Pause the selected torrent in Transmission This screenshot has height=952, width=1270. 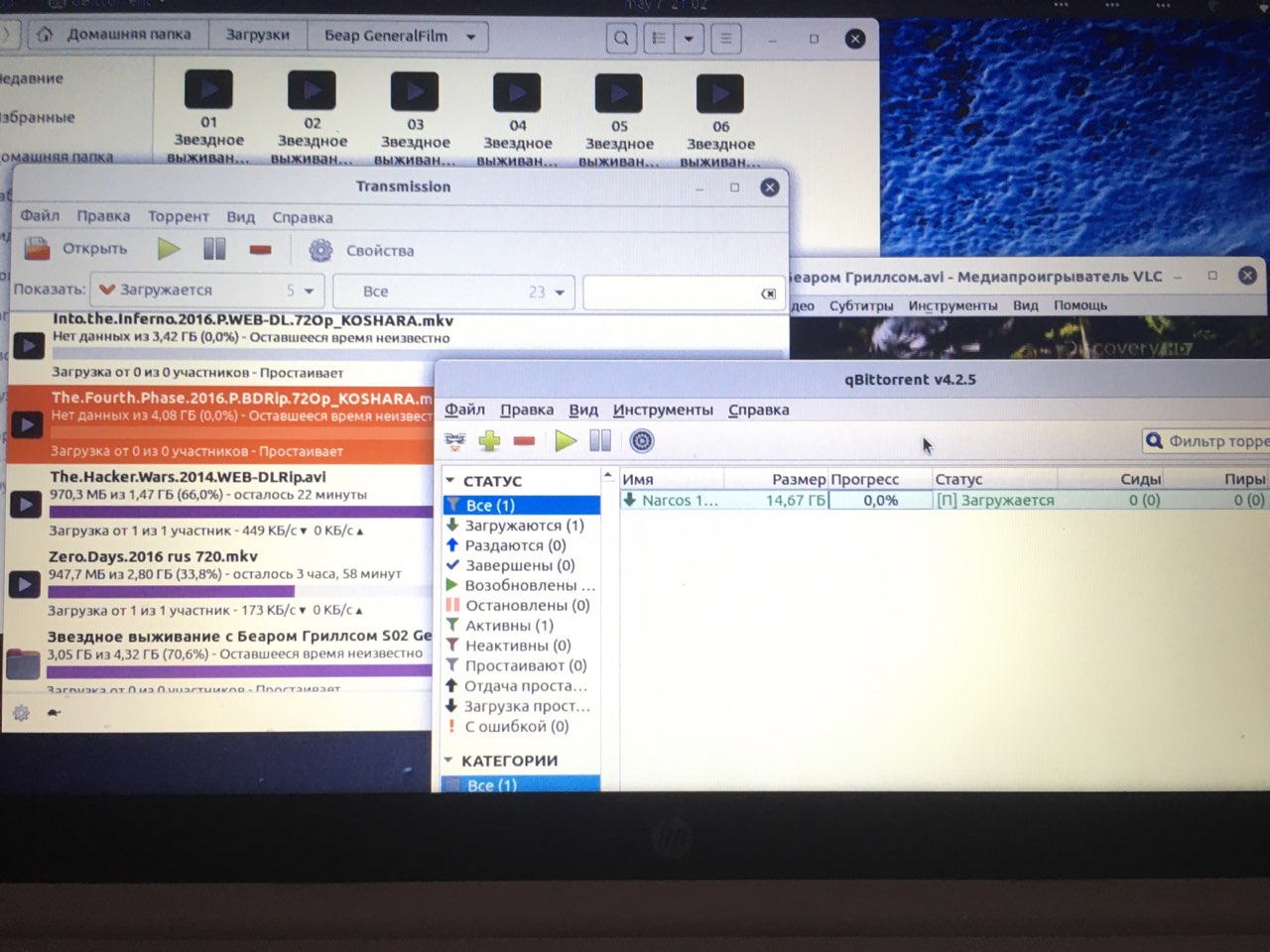(214, 249)
